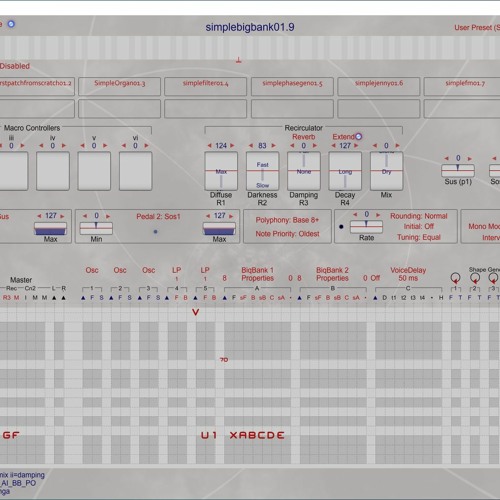Open the Note Priority: Oldest selector
Screen dimensions: 500x500
coord(287,234)
